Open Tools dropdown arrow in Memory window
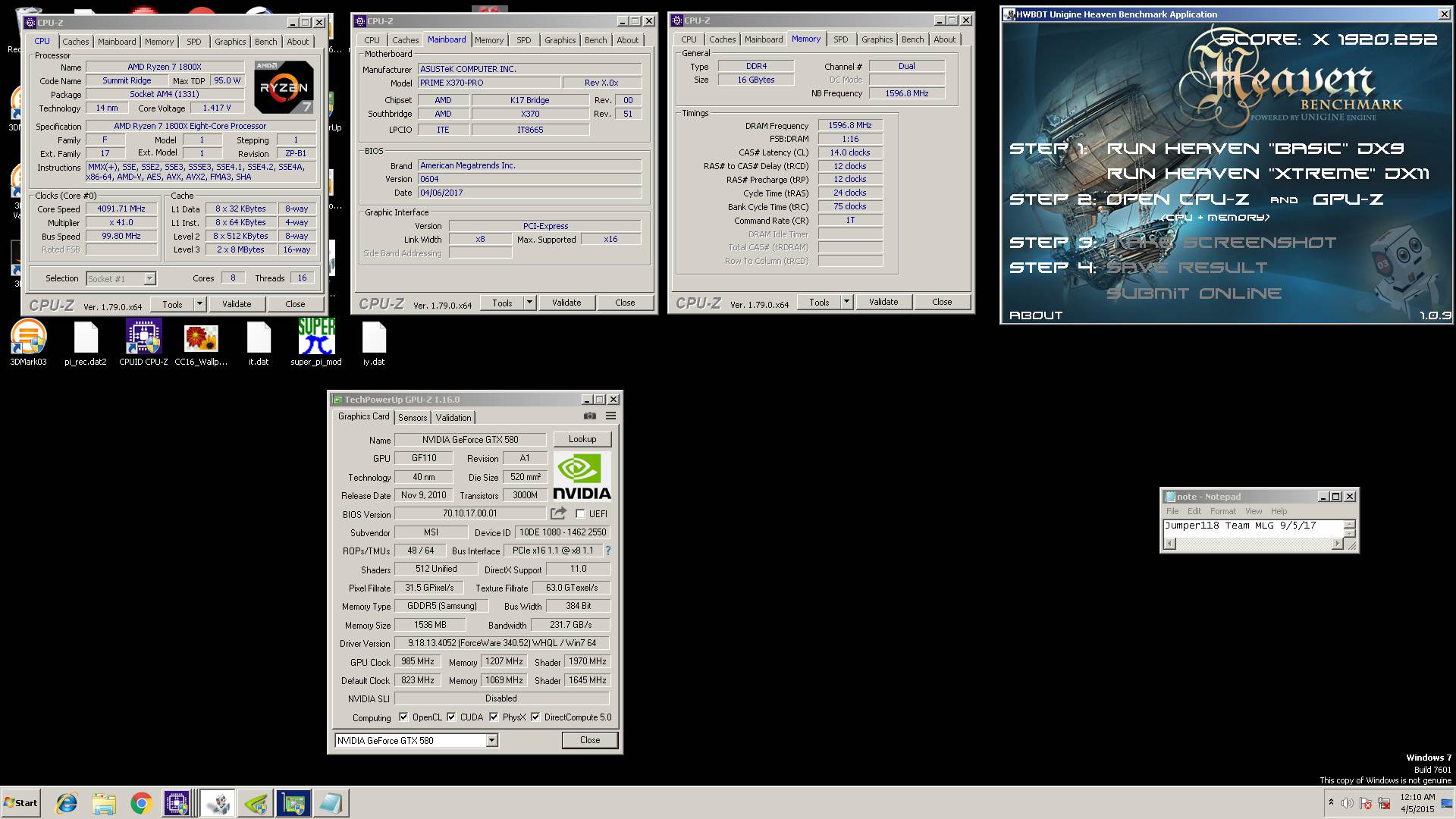The height and width of the screenshot is (819, 1456). tap(846, 302)
